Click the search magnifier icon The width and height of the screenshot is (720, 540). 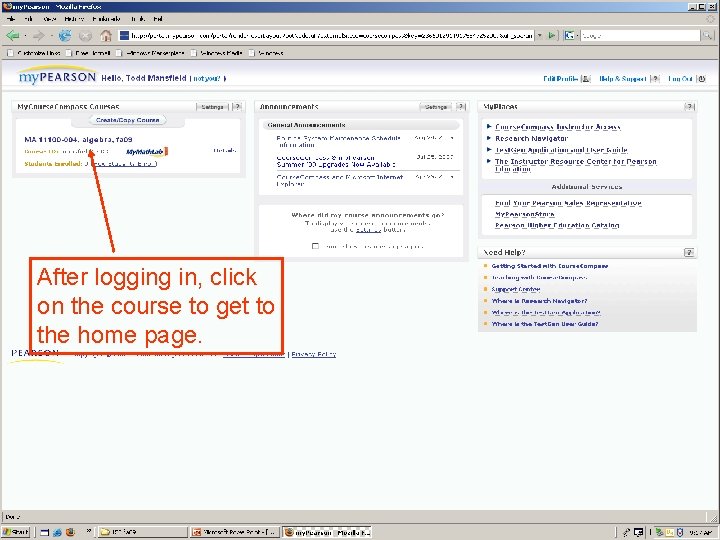click(707, 35)
